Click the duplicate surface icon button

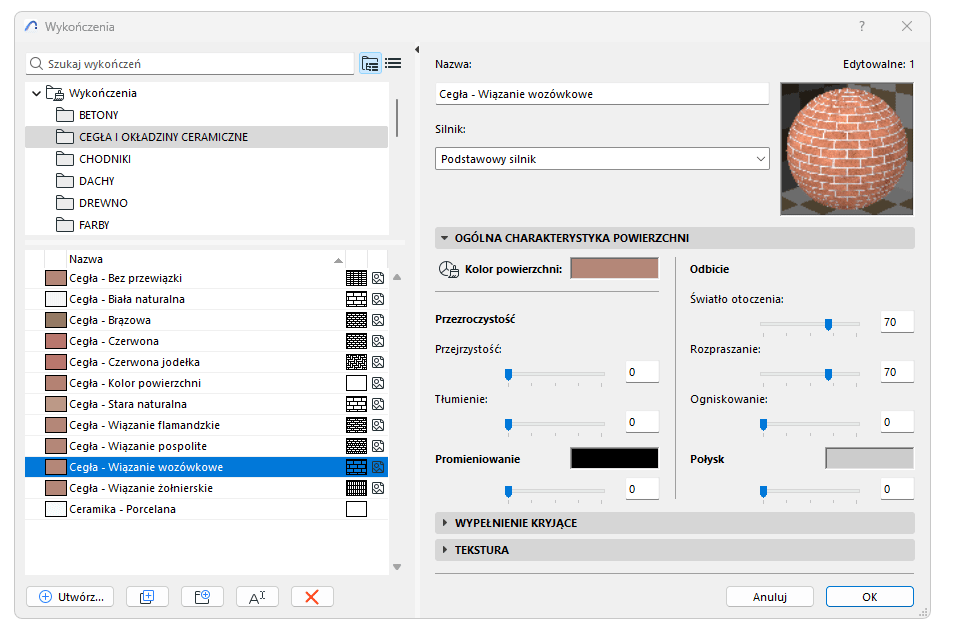pos(147,597)
